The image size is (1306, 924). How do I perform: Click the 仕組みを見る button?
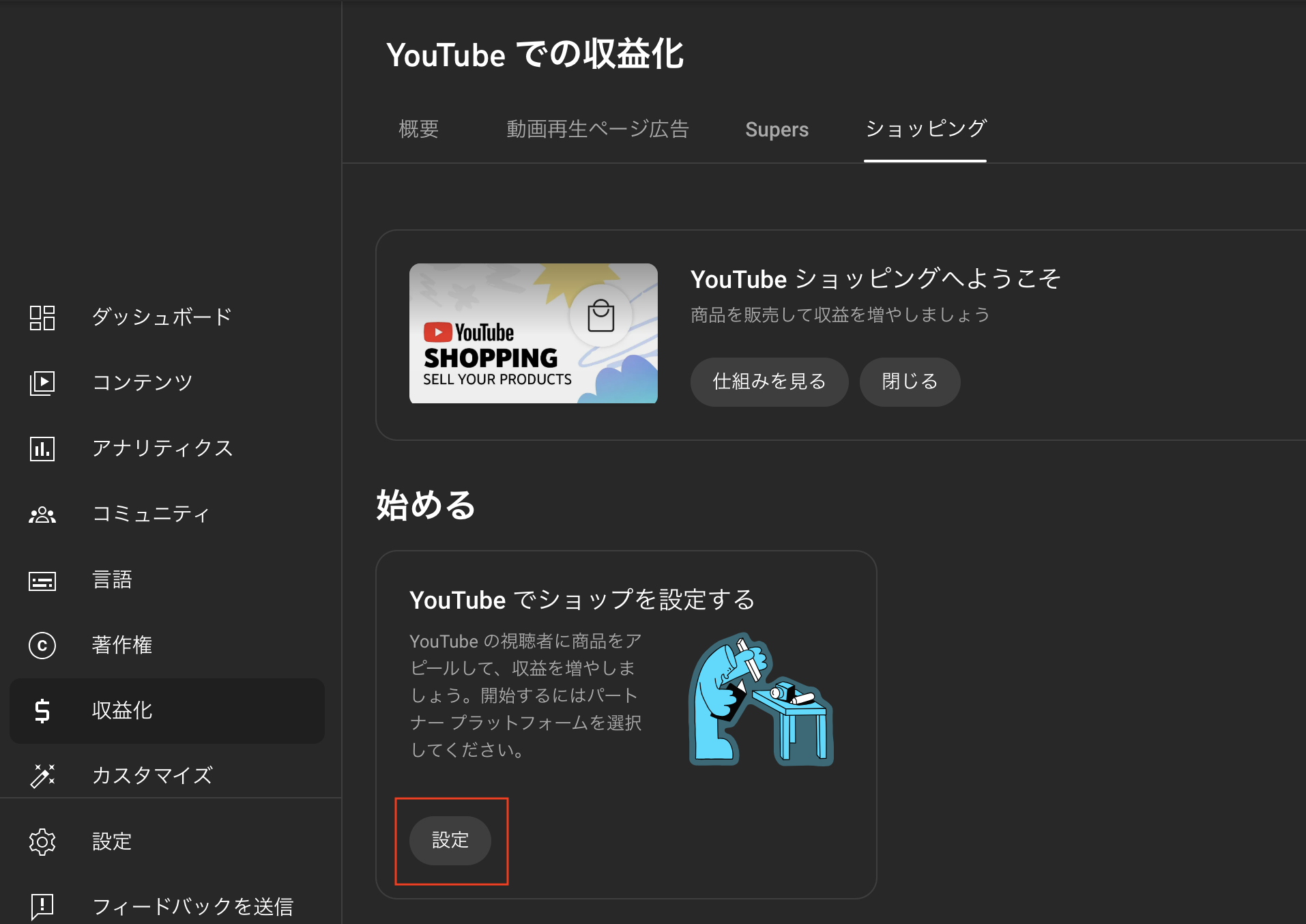tap(770, 381)
